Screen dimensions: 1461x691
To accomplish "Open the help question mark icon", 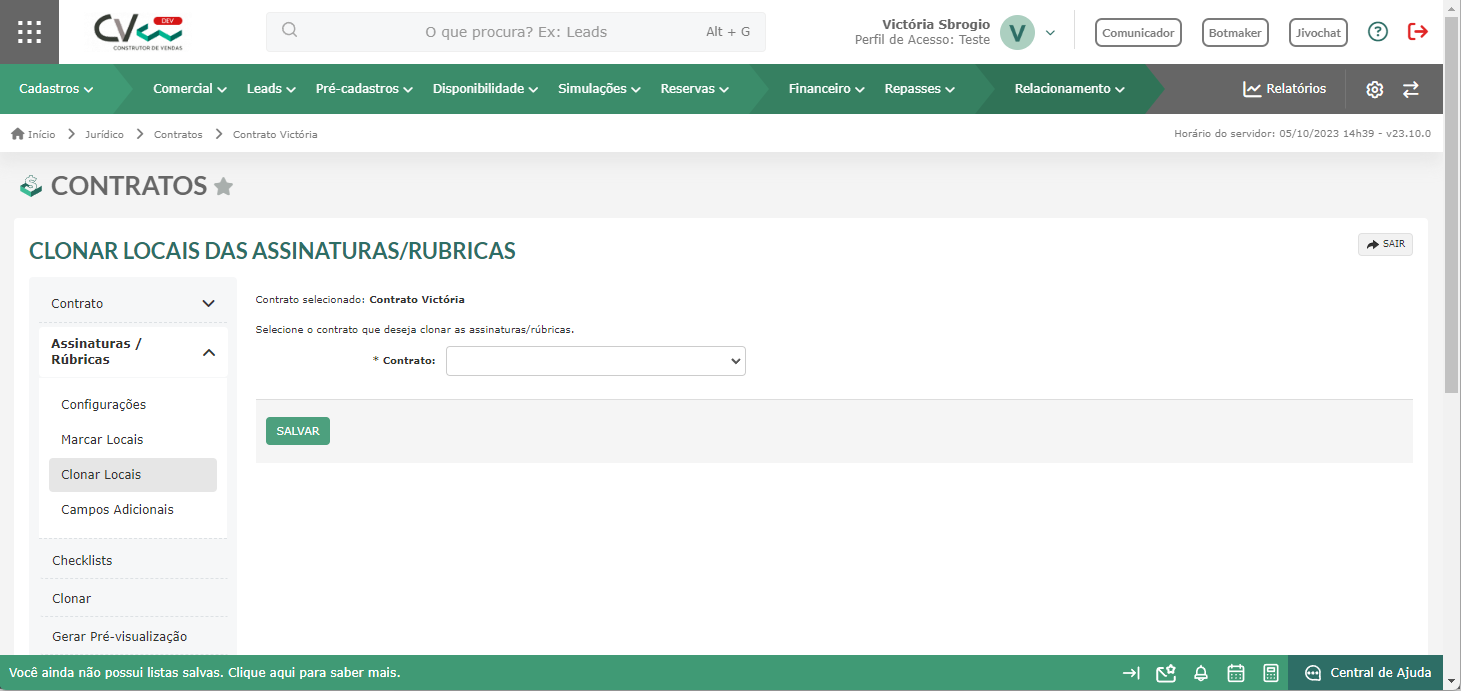I will [1378, 32].
